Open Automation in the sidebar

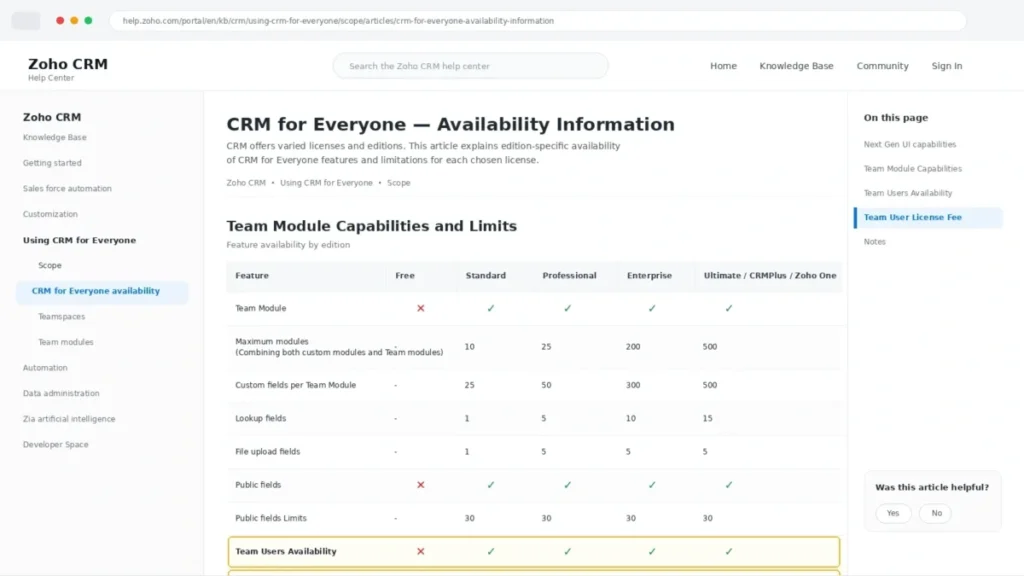tap(45, 368)
